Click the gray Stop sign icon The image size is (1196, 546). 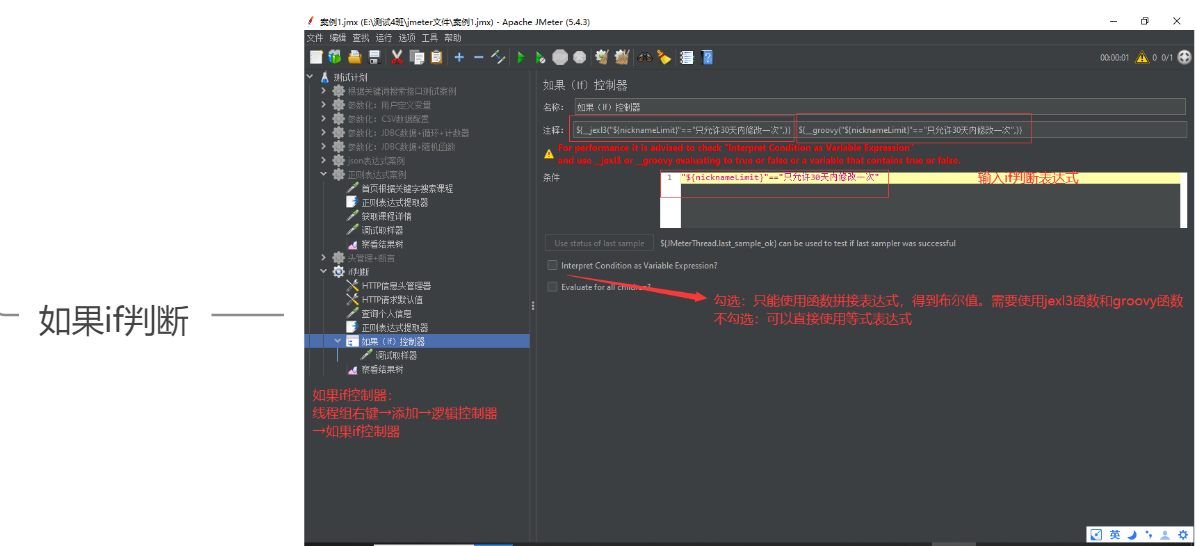560,56
